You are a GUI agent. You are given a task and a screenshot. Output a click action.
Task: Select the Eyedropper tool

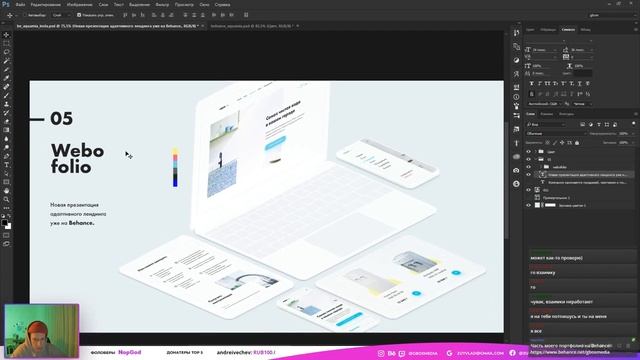(x=6, y=78)
